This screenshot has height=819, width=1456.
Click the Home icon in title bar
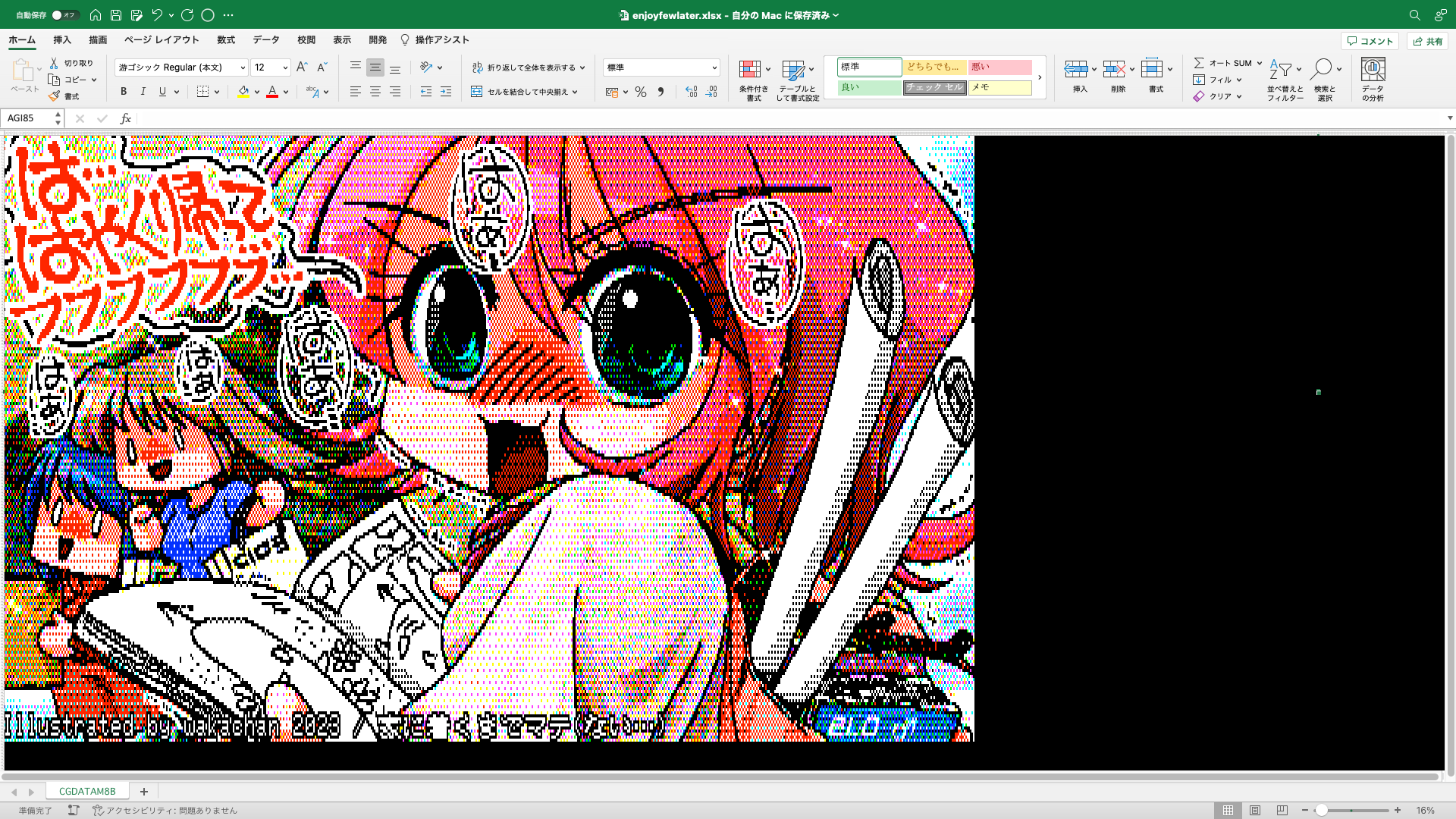tap(95, 14)
